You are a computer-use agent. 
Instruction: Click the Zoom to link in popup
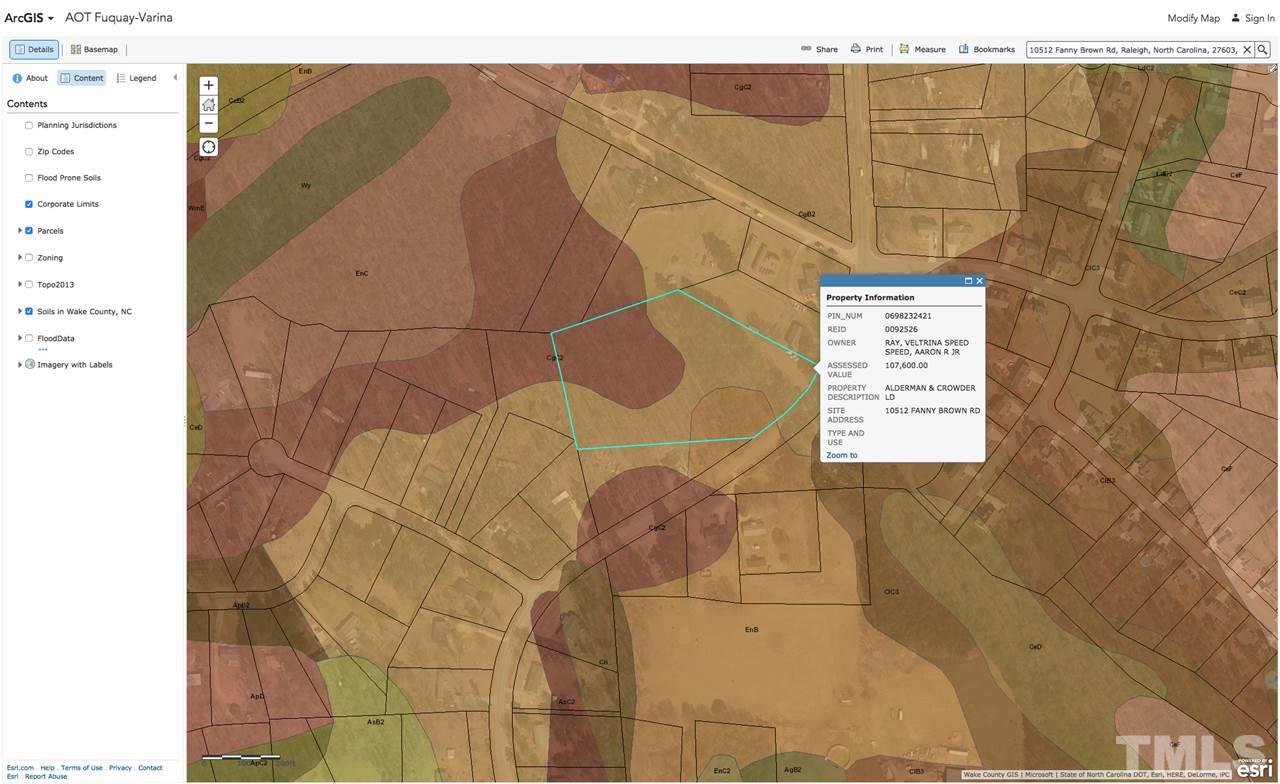(x=842, y=455)
